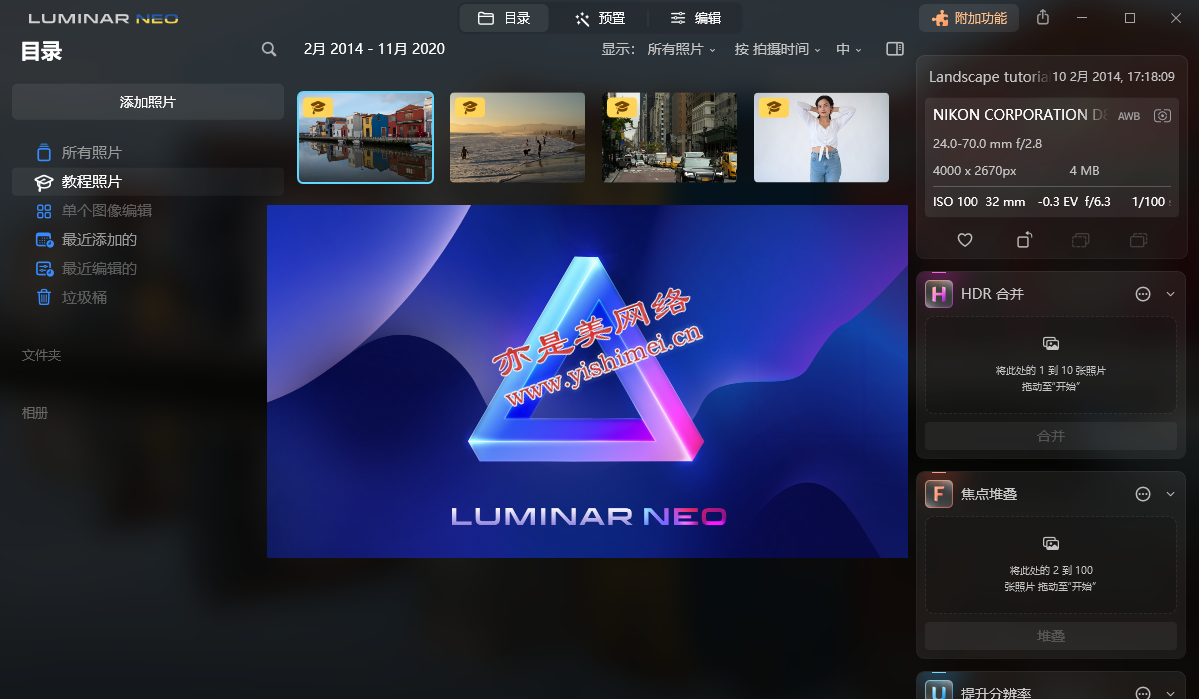This screenshot has width=1199, height=699.
Task: Click tutorial badge on houses thumbnail
Action: pyautogui.click(x=317, y=107)
